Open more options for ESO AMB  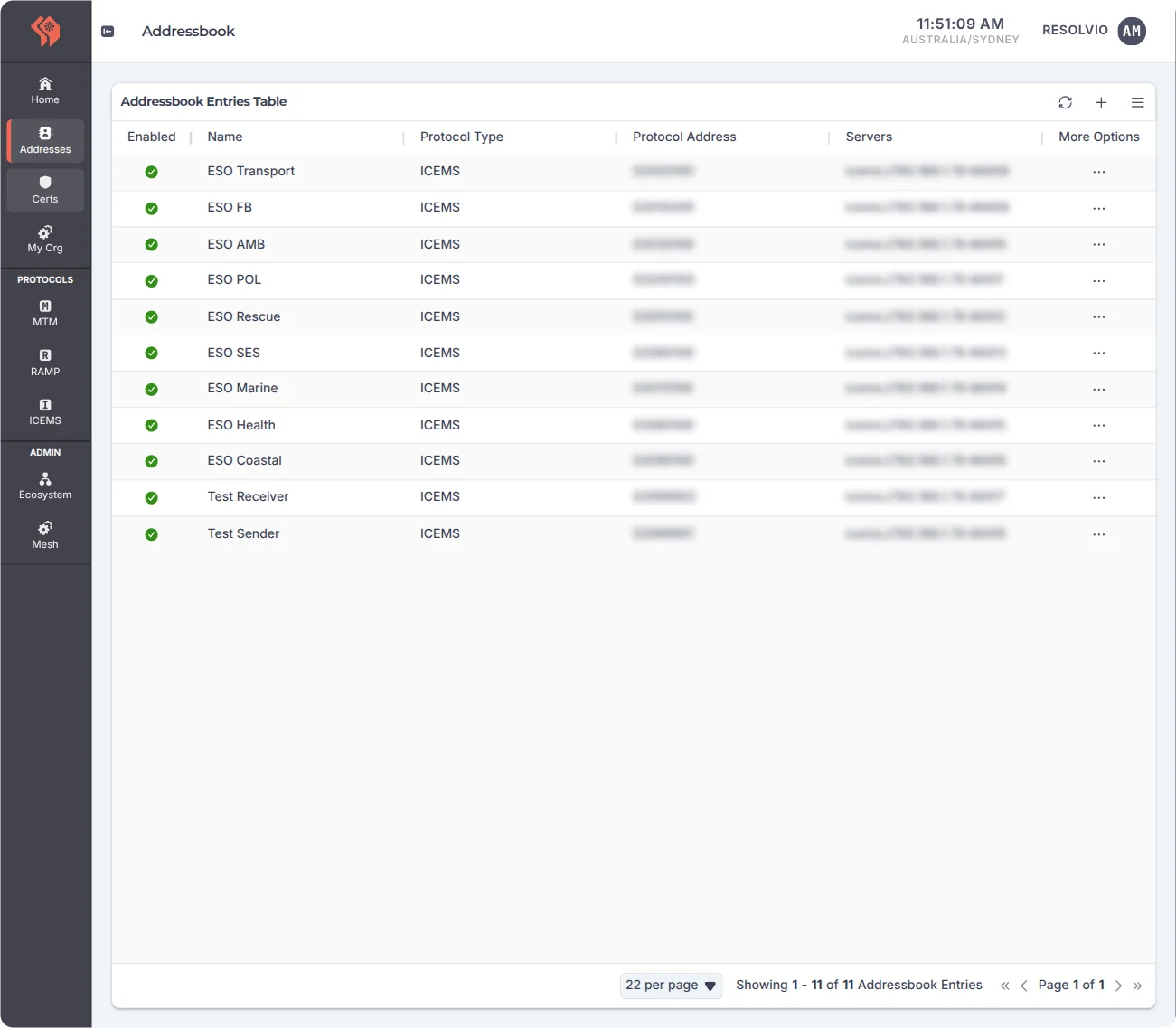coord(1099,244)
